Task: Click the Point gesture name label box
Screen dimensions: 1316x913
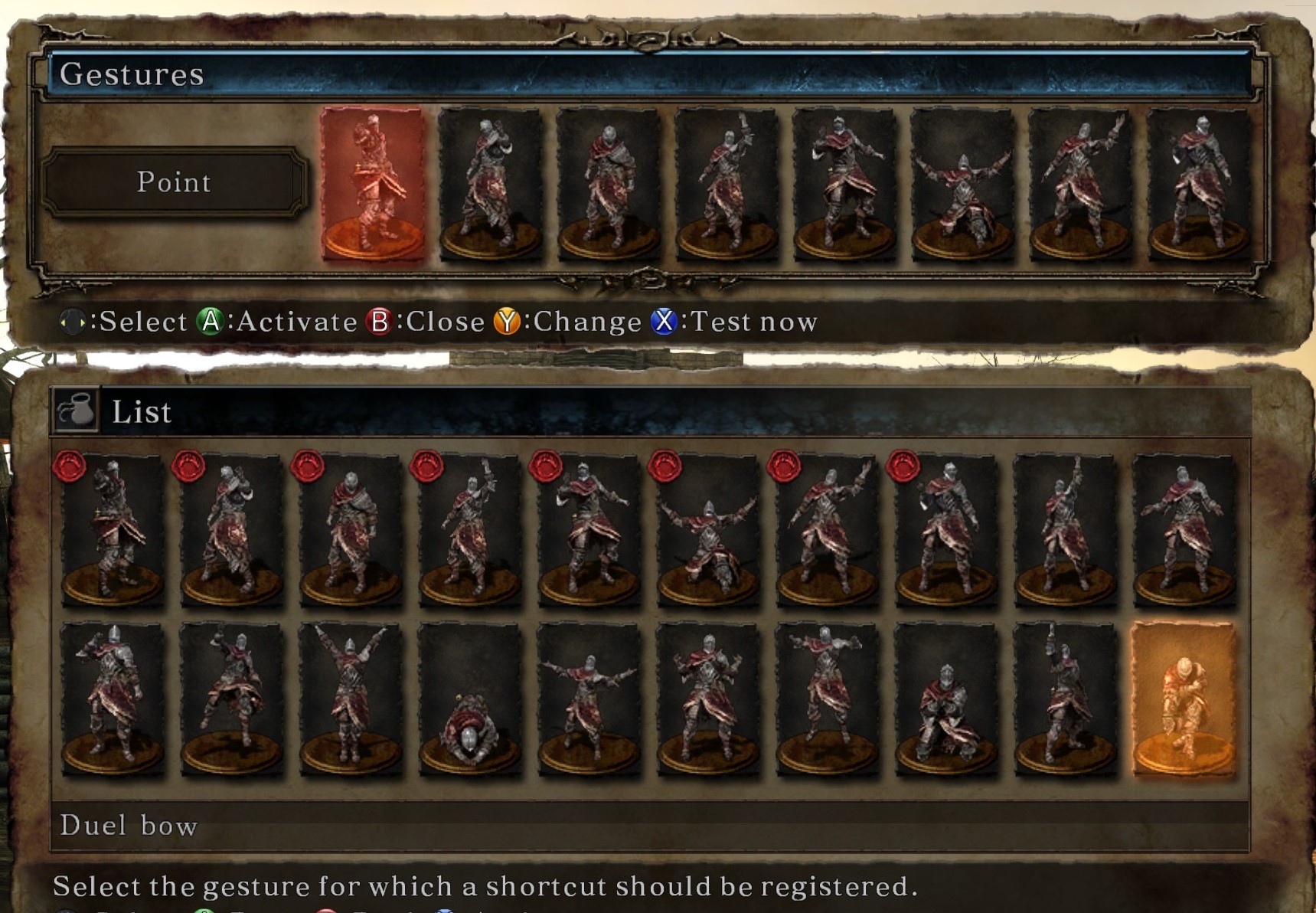Action: (175, 182)
